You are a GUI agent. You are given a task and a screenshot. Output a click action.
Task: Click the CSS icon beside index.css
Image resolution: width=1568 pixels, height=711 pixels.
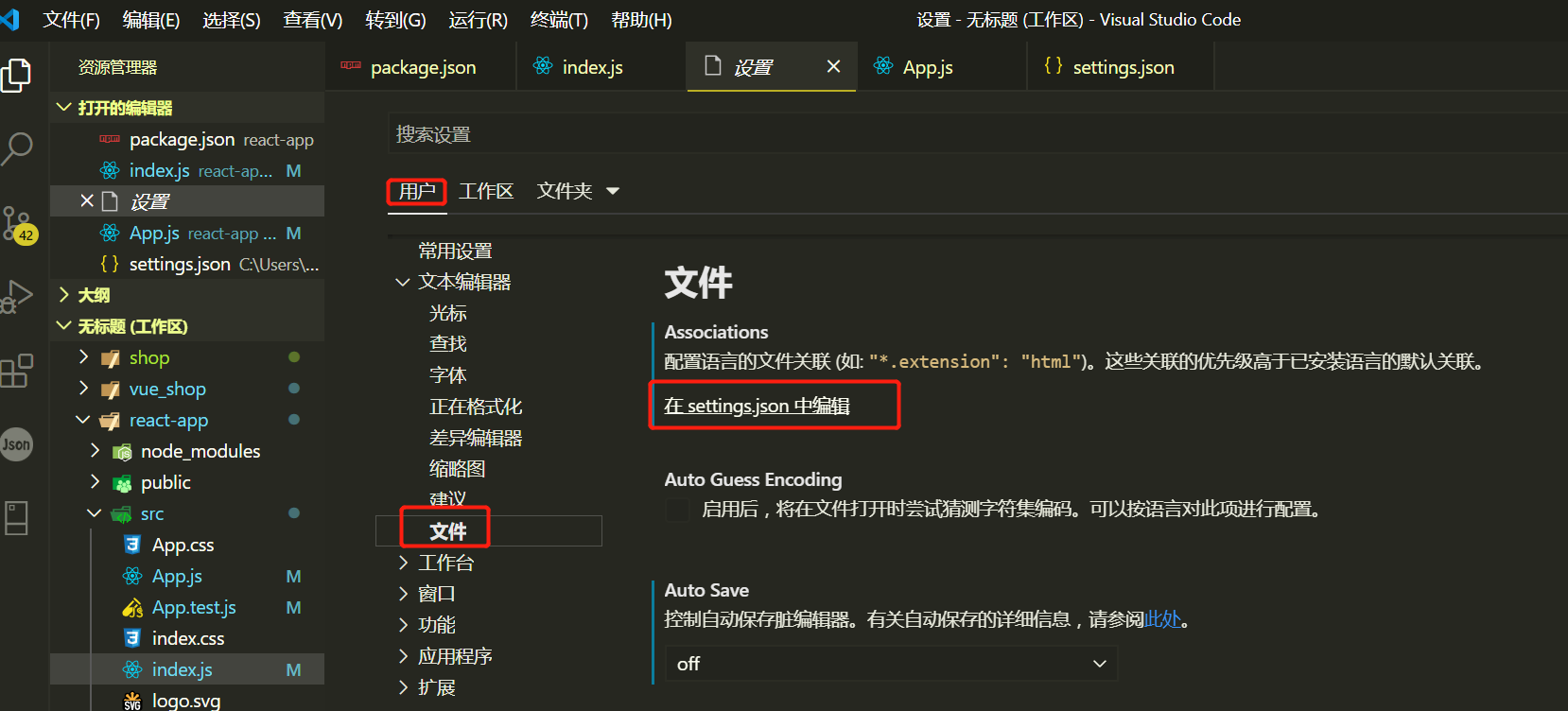pos(132,638)
